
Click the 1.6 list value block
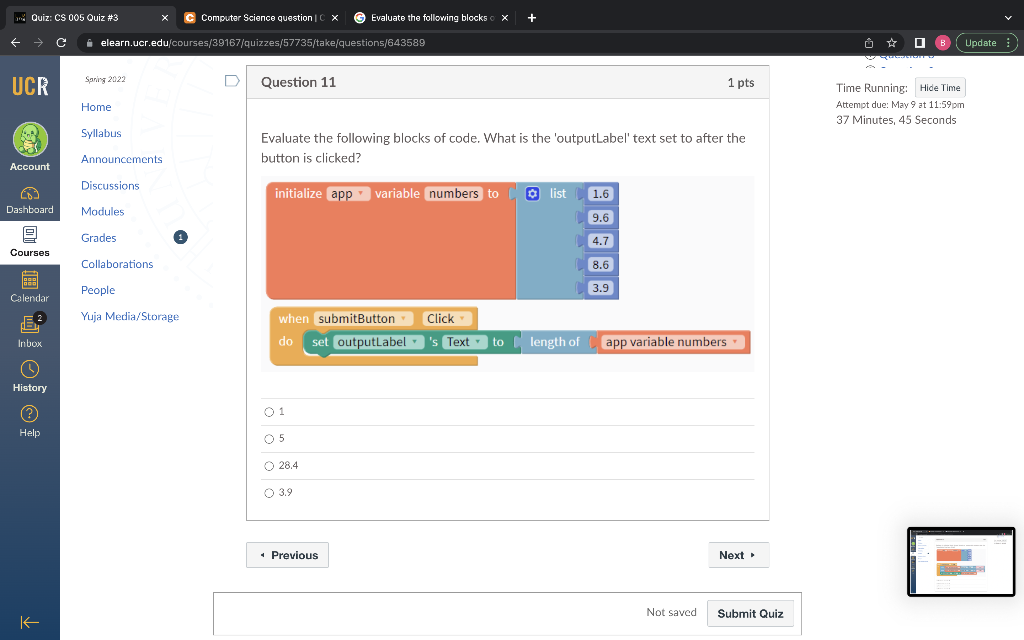click(600, 194)
